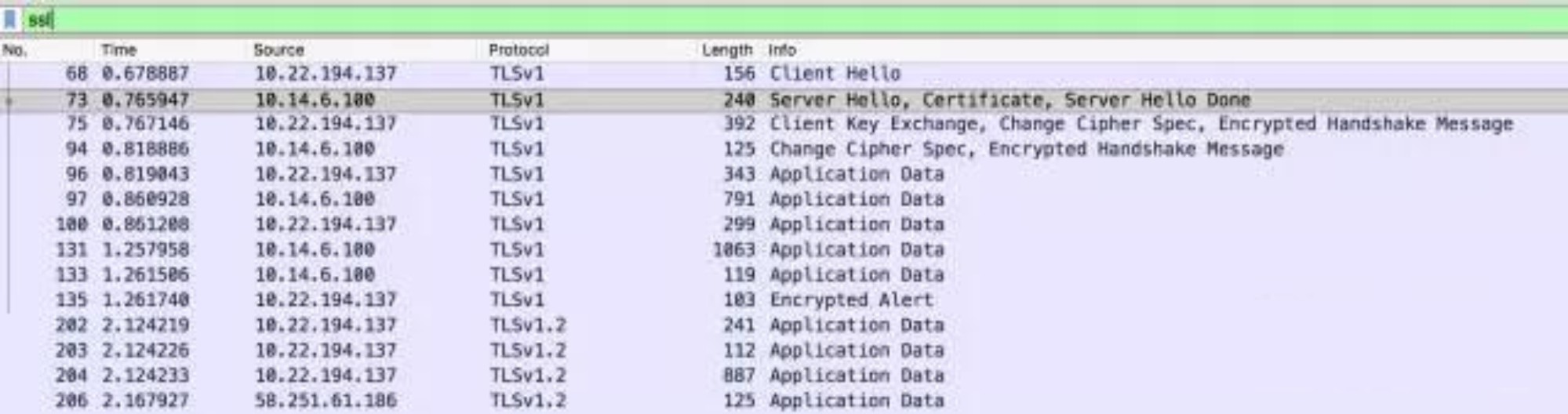This screenshot has height=414, width=1568.
Task: Click length value 392
Action: 739,124
